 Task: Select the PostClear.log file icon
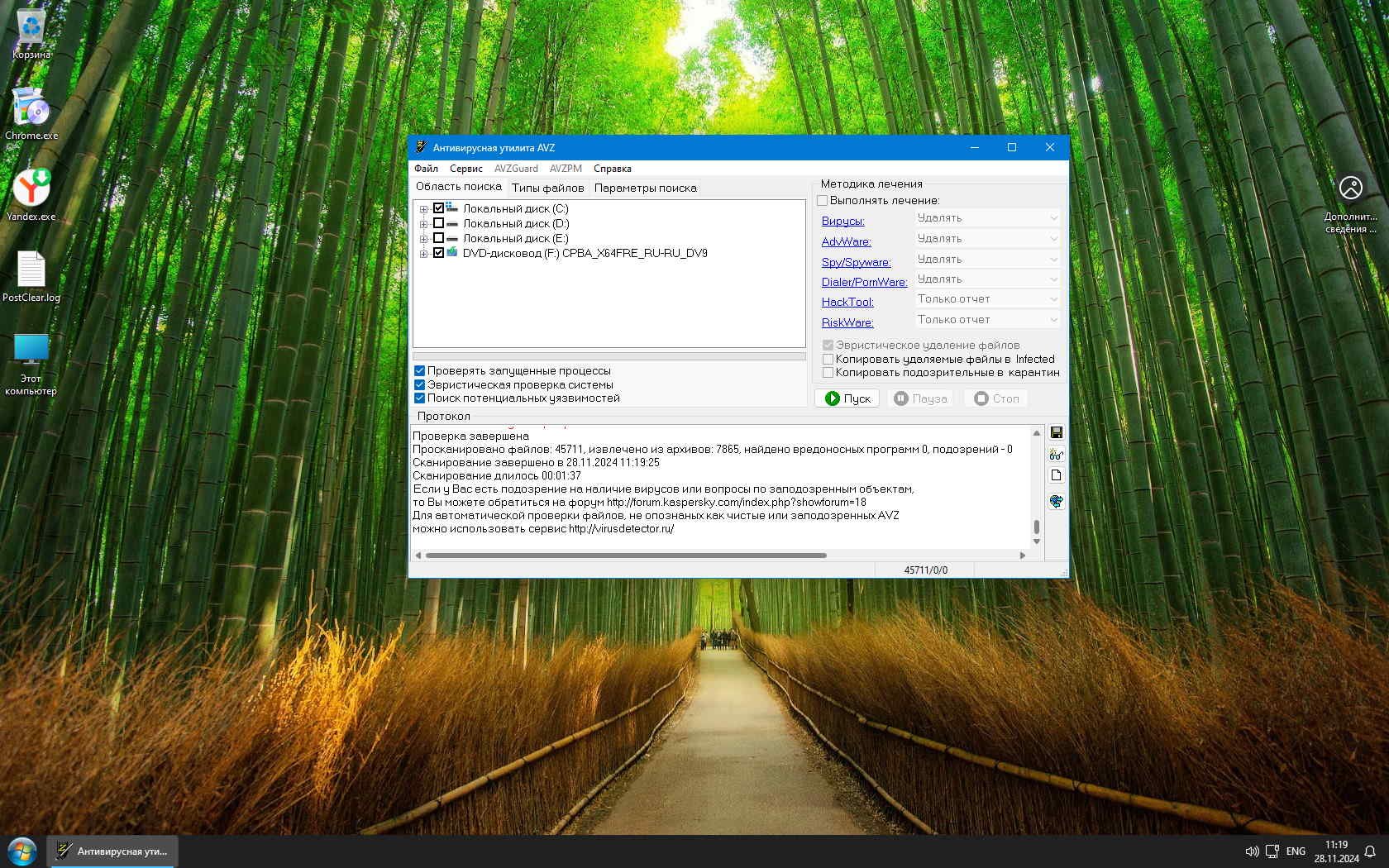(31, 276)
